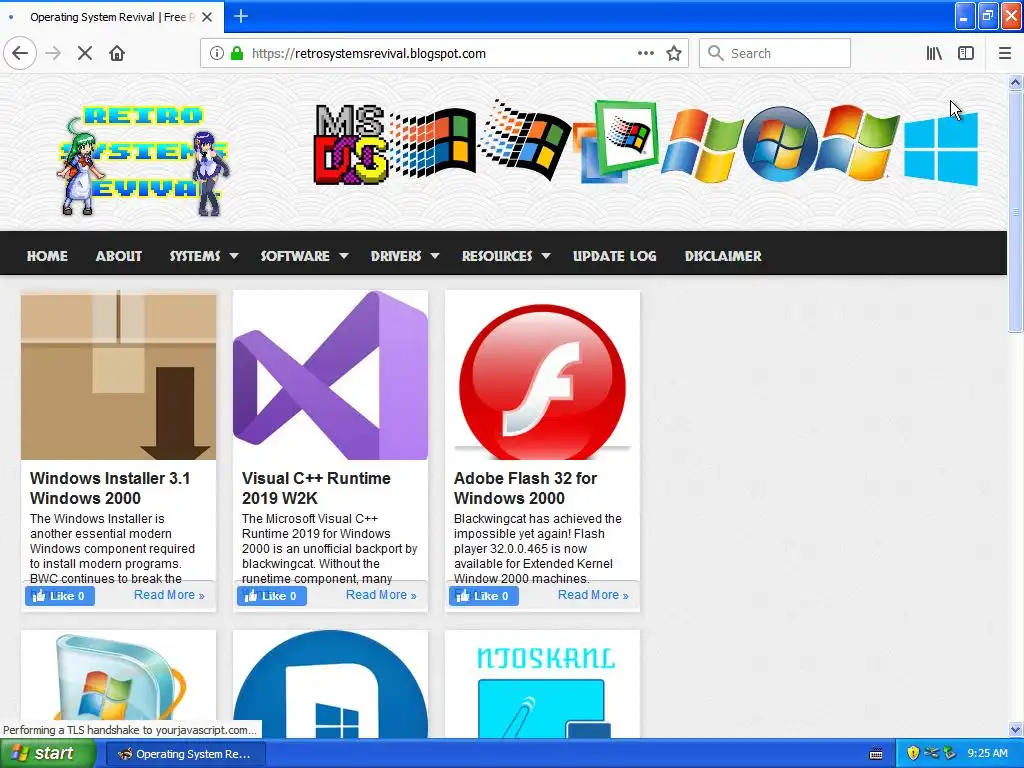
Task: Click the Windows 8 blue logo in banner
Action: (x=941, y=148)
